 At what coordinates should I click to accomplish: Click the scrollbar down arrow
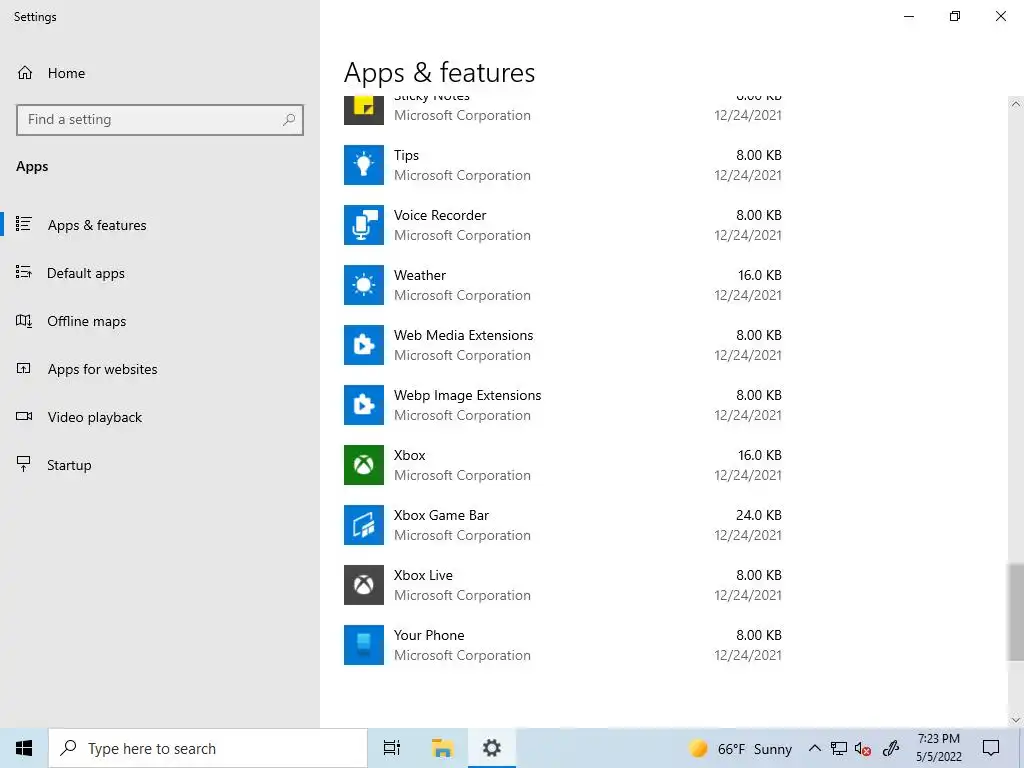point(1016,720)
